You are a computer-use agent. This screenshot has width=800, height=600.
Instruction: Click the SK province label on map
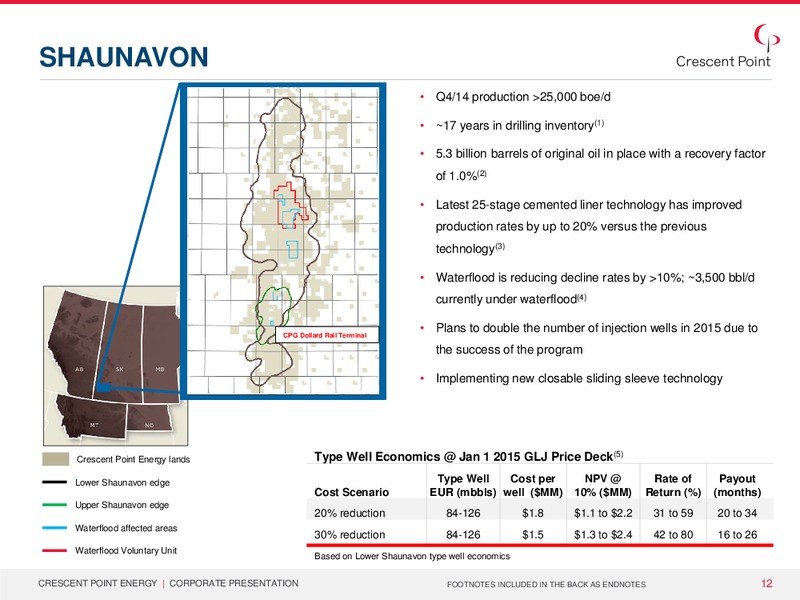119,369
